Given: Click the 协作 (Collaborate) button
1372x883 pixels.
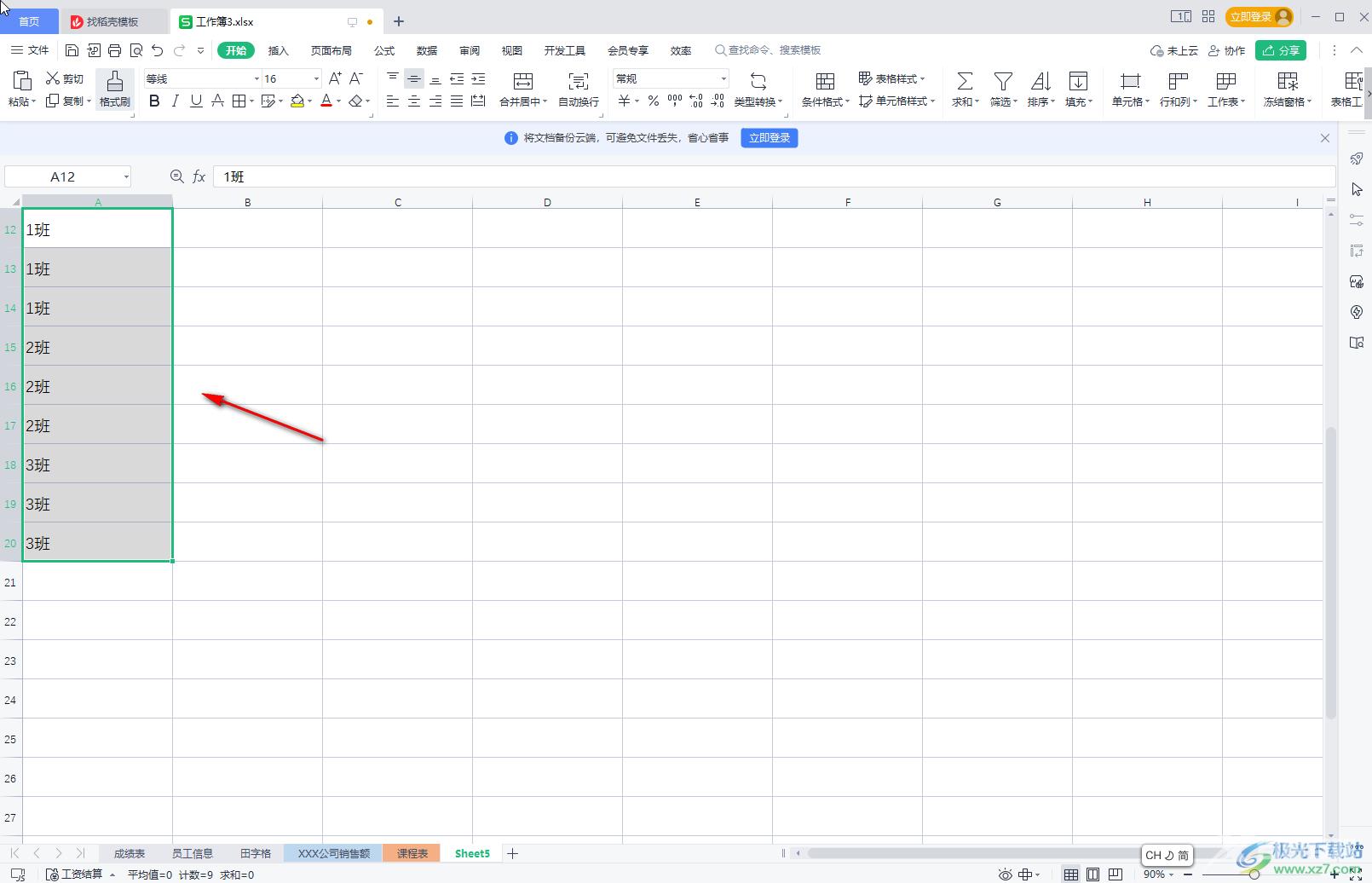Looking at the screenshot, I should [x=1226, y=50].
